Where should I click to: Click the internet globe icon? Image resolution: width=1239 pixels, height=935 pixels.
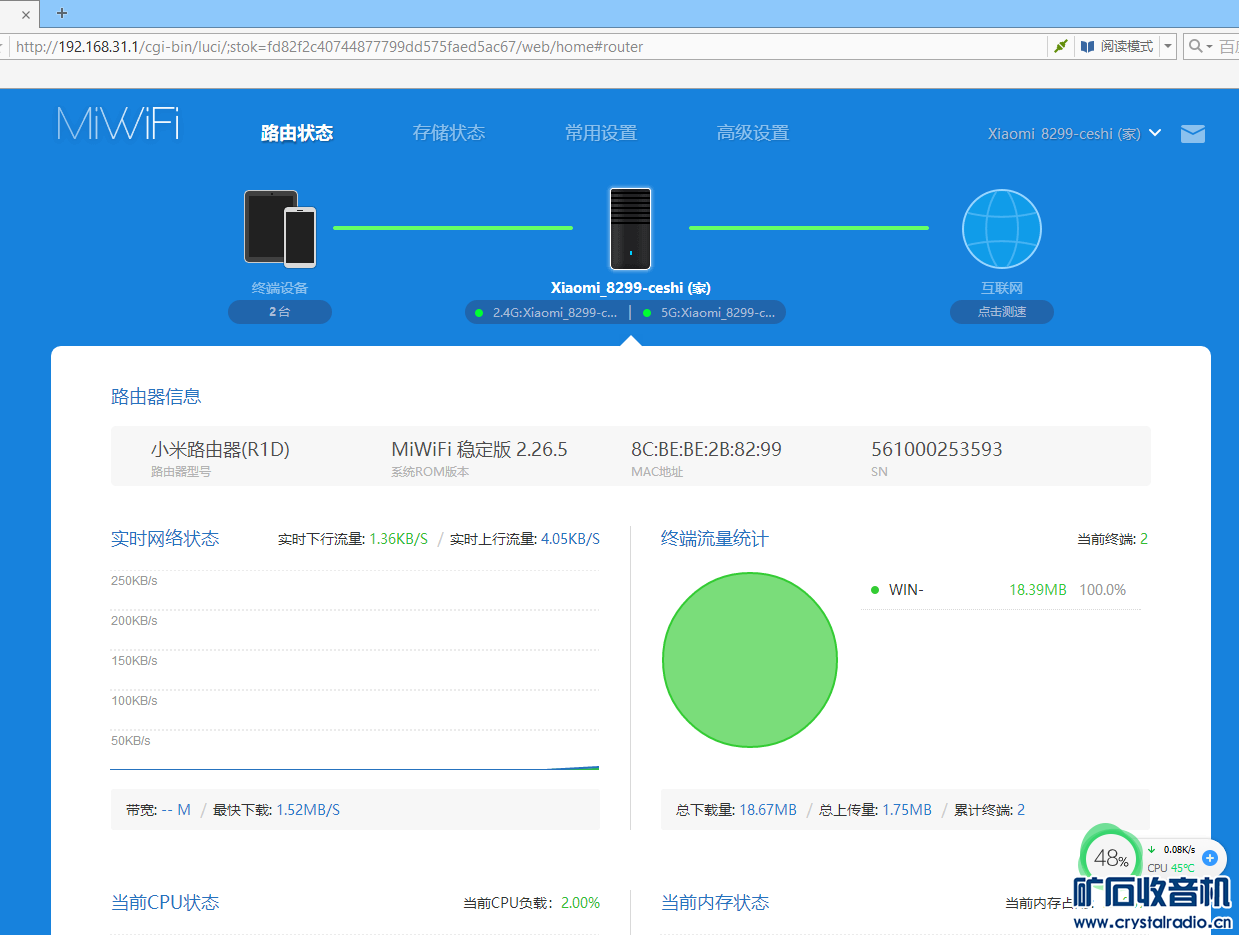point(1001,229)
